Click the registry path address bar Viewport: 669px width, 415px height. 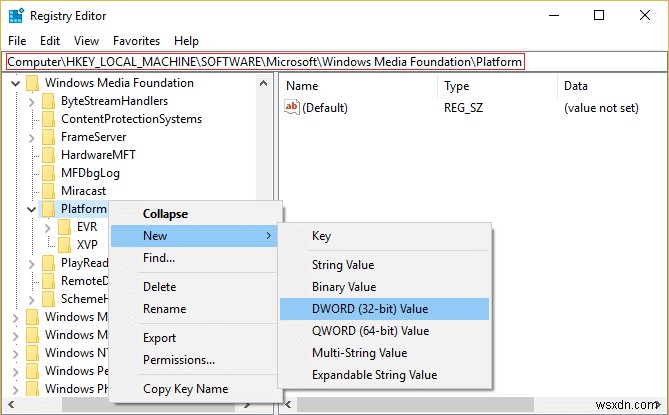265,62
